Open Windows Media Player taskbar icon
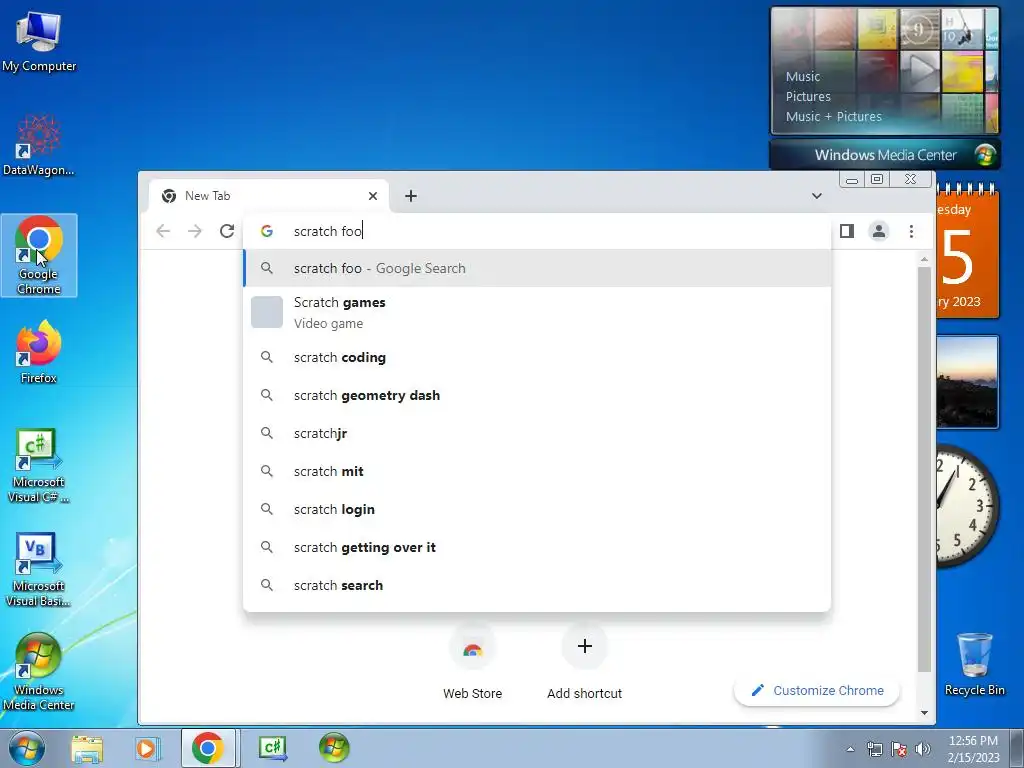This screenshot has width=1024, height=768. [x=147, y=748]
